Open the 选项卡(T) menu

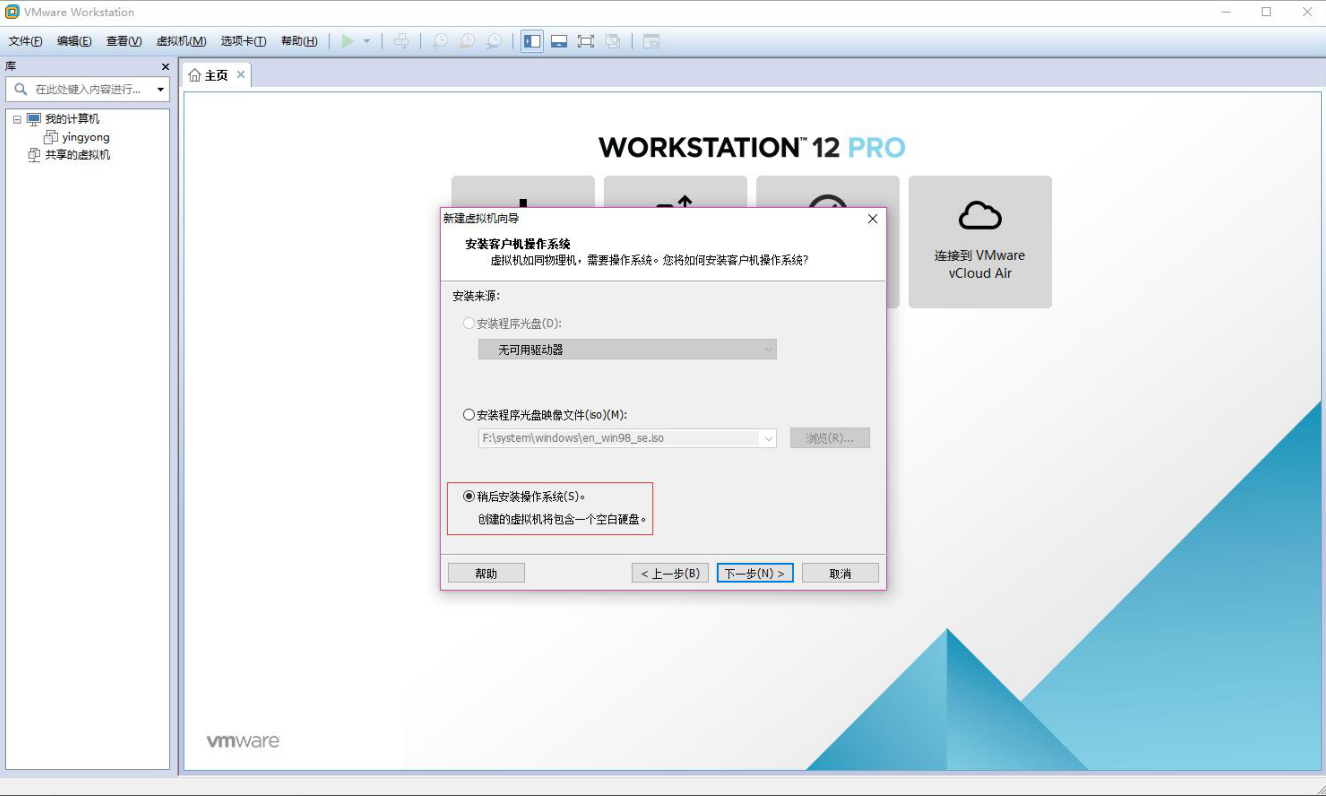click(243, 41)
